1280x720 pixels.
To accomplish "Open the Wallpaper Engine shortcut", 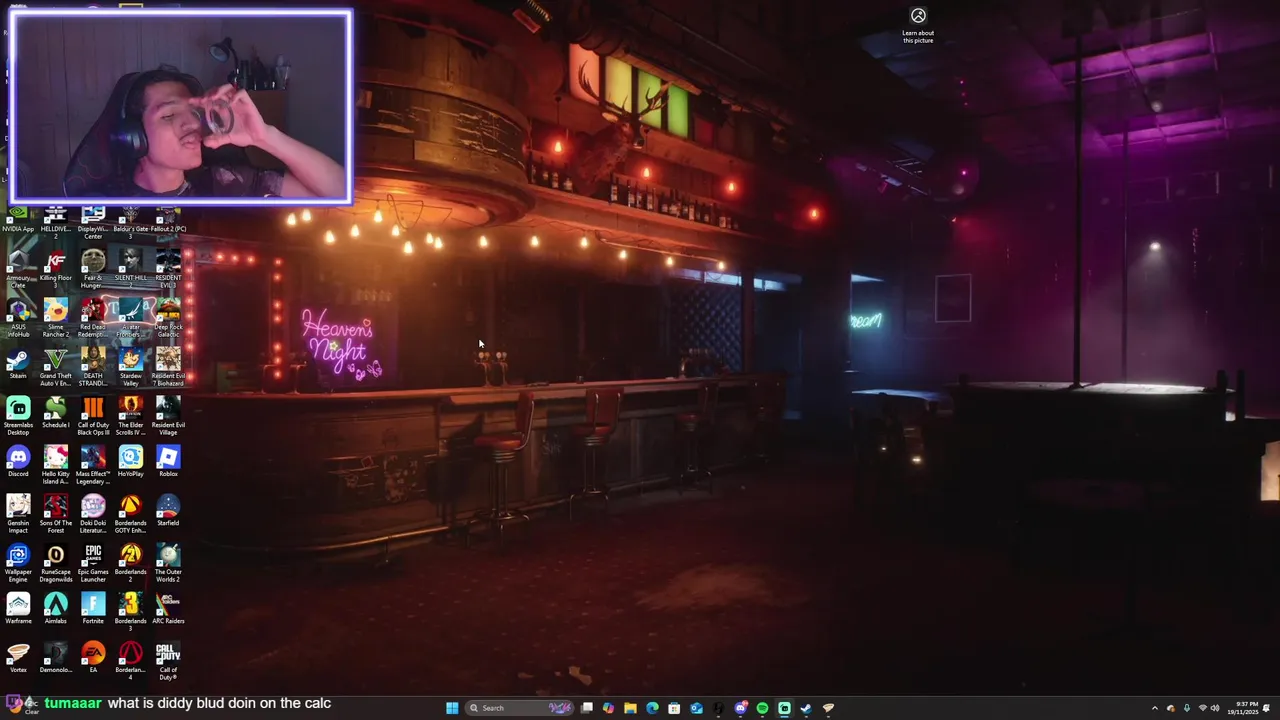I will click(18, 563).
